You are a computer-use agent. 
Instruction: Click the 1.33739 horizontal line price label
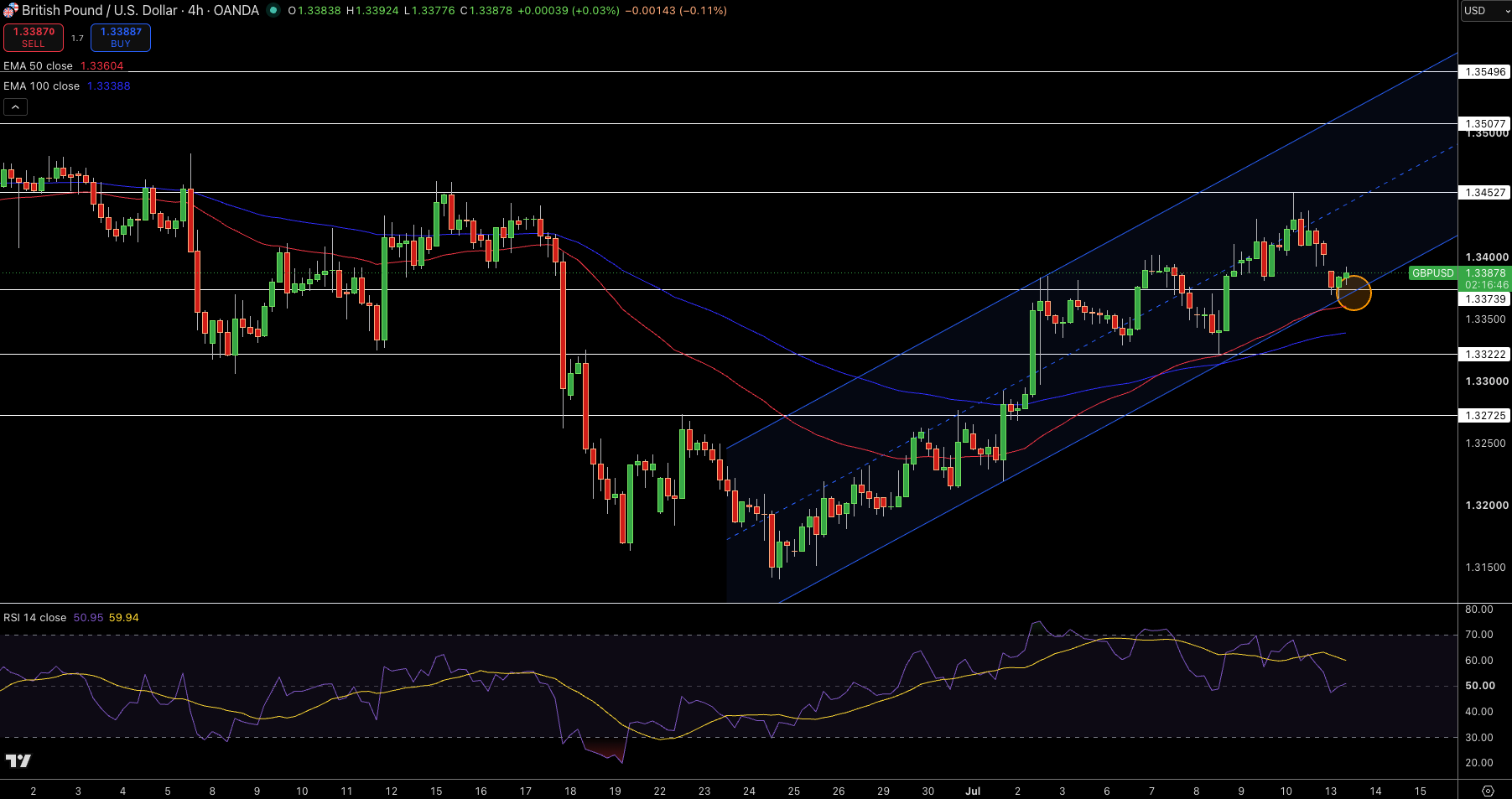1484,298
